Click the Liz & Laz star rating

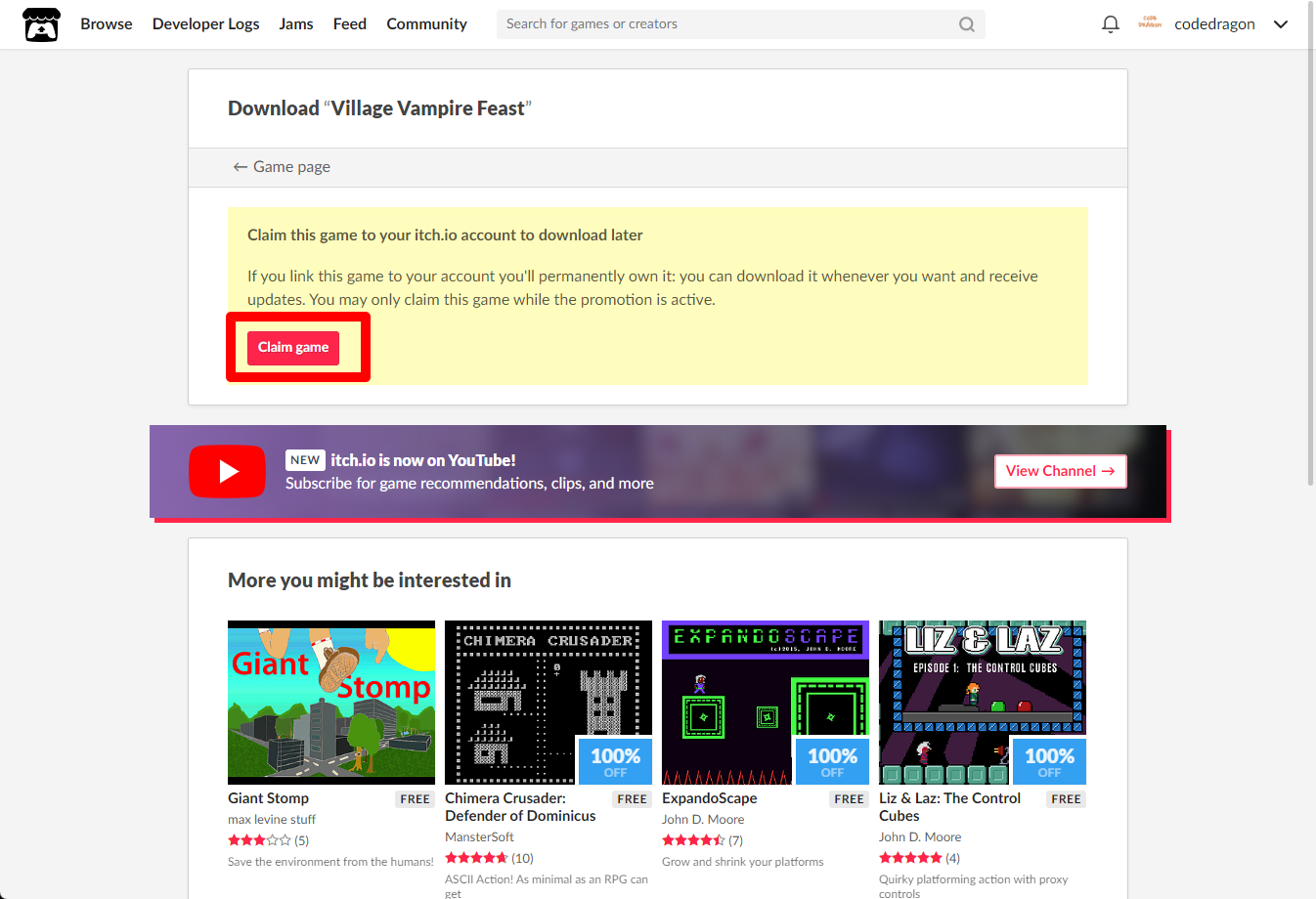click(x=910, y=858)
